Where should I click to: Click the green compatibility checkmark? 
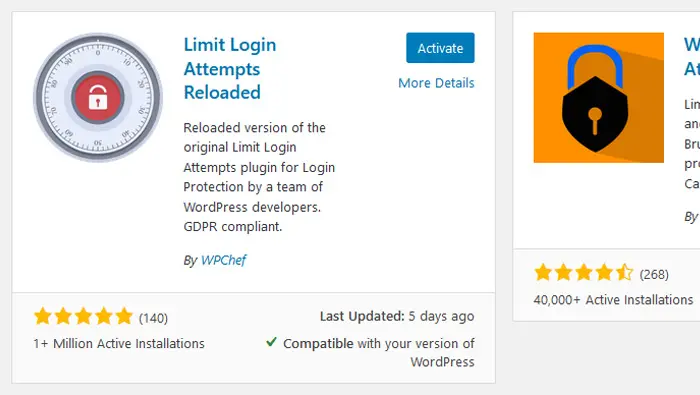pos(271,342)
